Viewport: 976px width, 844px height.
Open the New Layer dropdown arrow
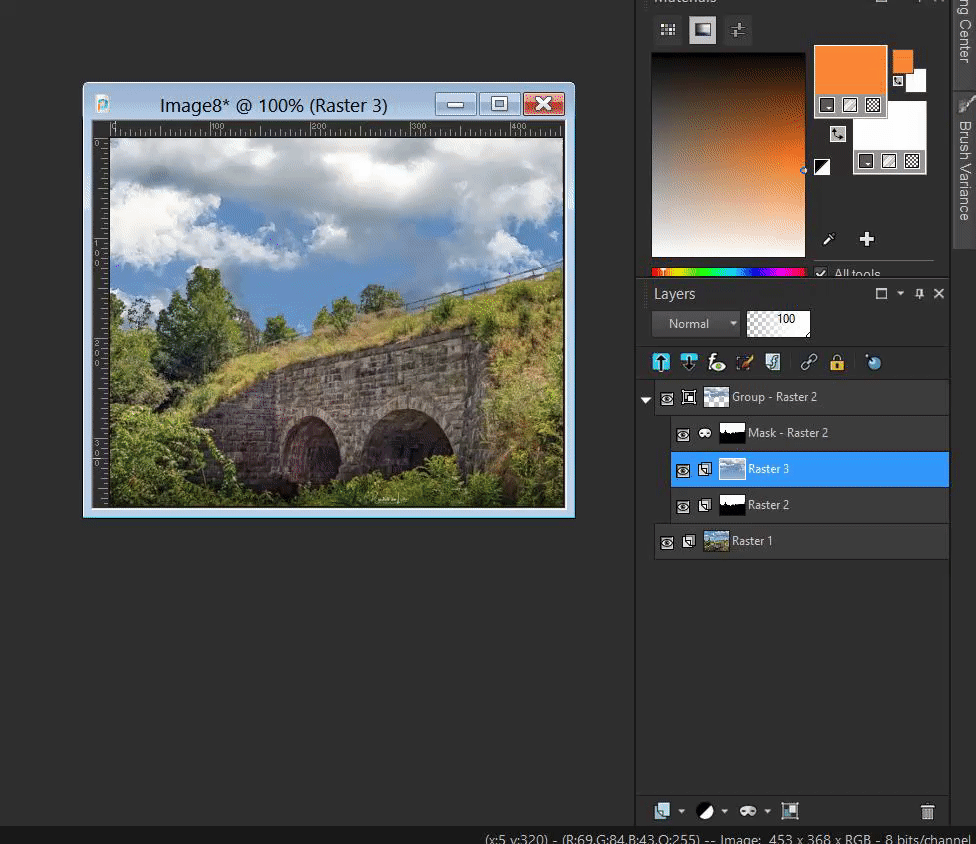(681, 811)
